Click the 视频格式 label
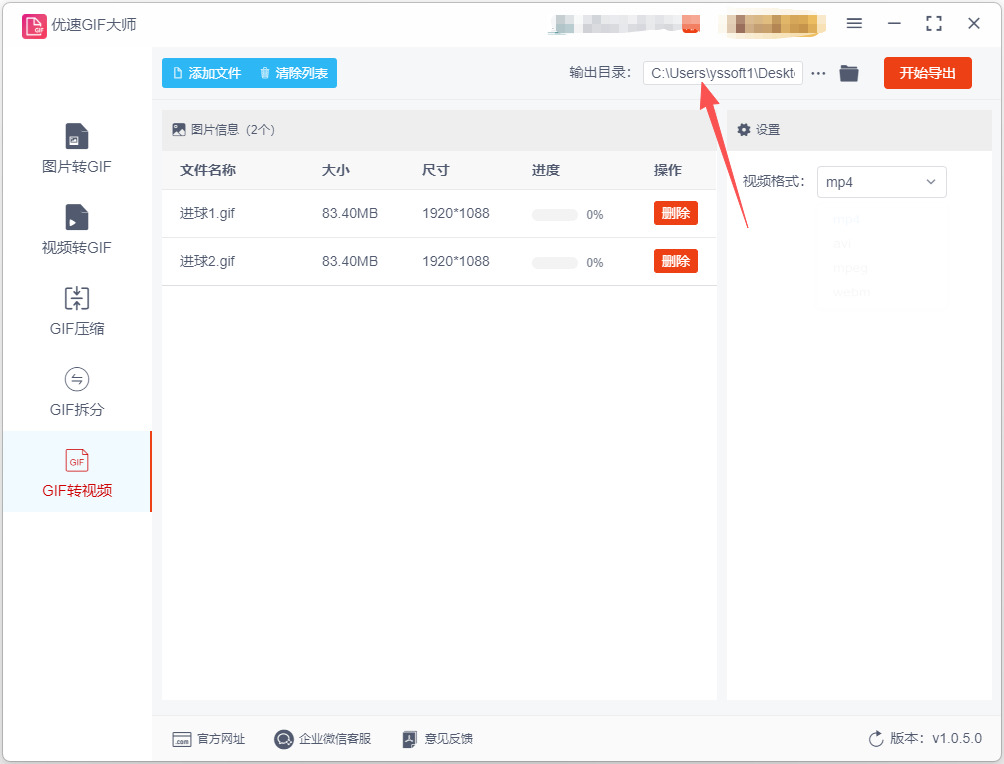This screenshot has width=1004, height=764. (773, 181)
